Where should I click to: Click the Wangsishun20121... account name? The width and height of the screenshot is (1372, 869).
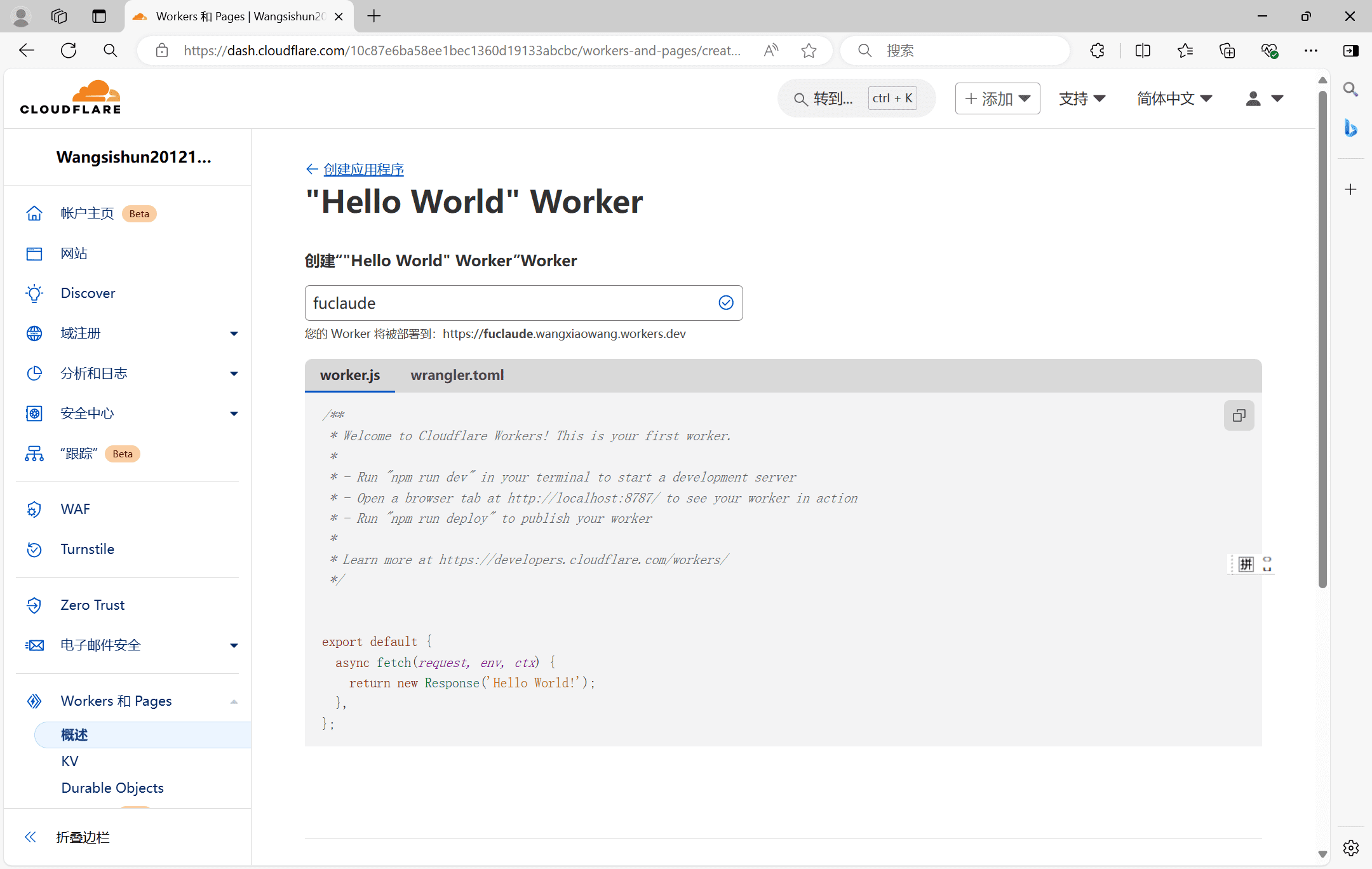click(x=134, y=158)
